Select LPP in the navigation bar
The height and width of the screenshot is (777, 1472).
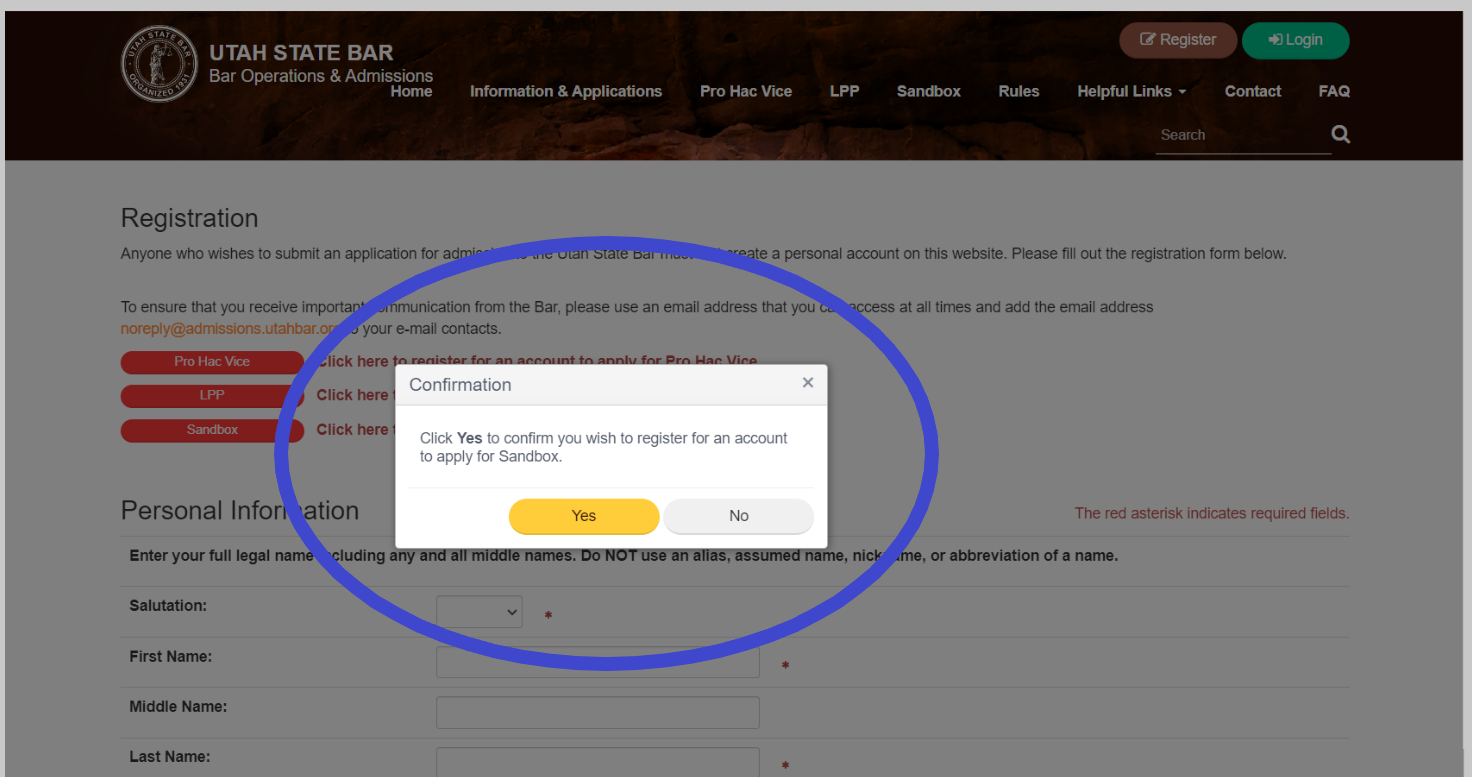[844, 91]
